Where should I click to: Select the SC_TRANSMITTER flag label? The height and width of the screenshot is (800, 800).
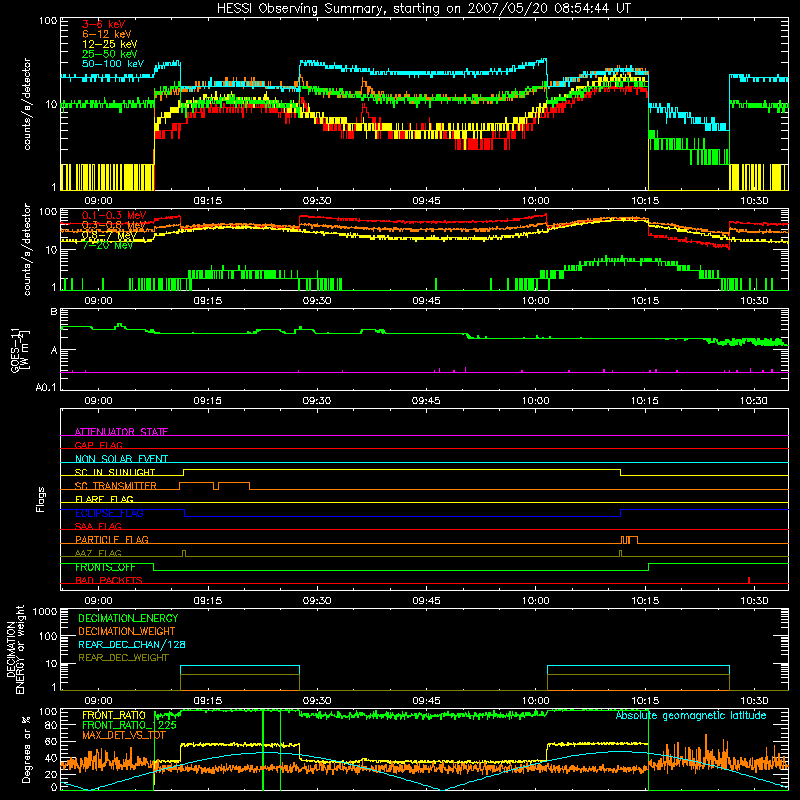tap(116, 486)
